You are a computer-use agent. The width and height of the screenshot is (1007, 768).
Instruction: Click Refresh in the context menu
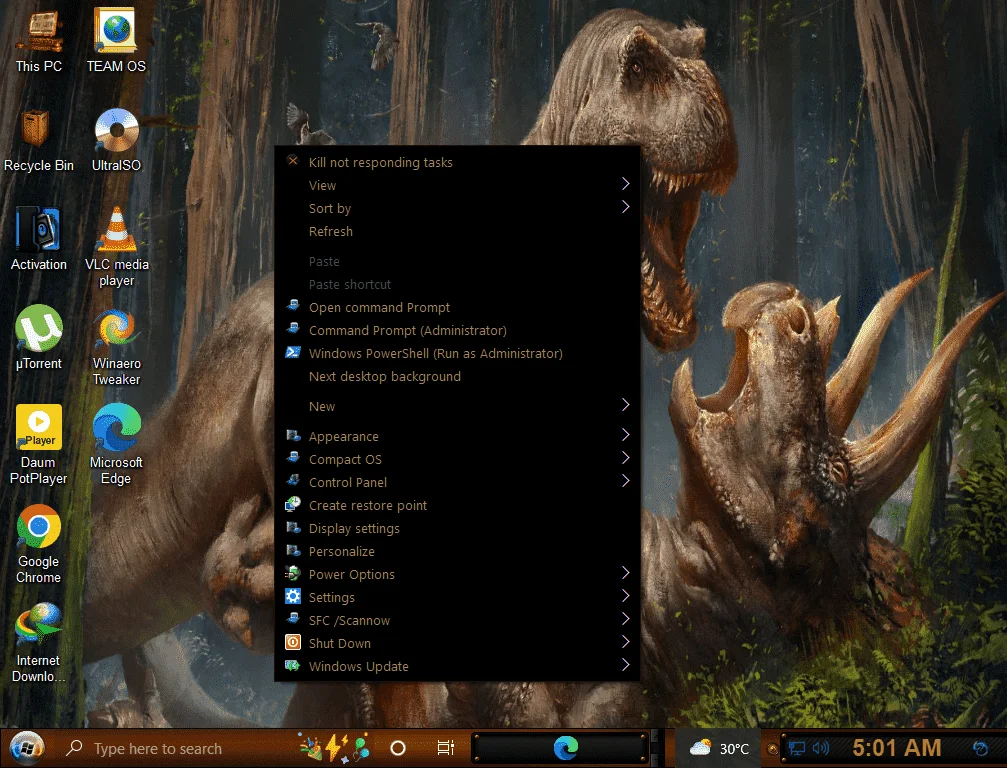[457, 231]
